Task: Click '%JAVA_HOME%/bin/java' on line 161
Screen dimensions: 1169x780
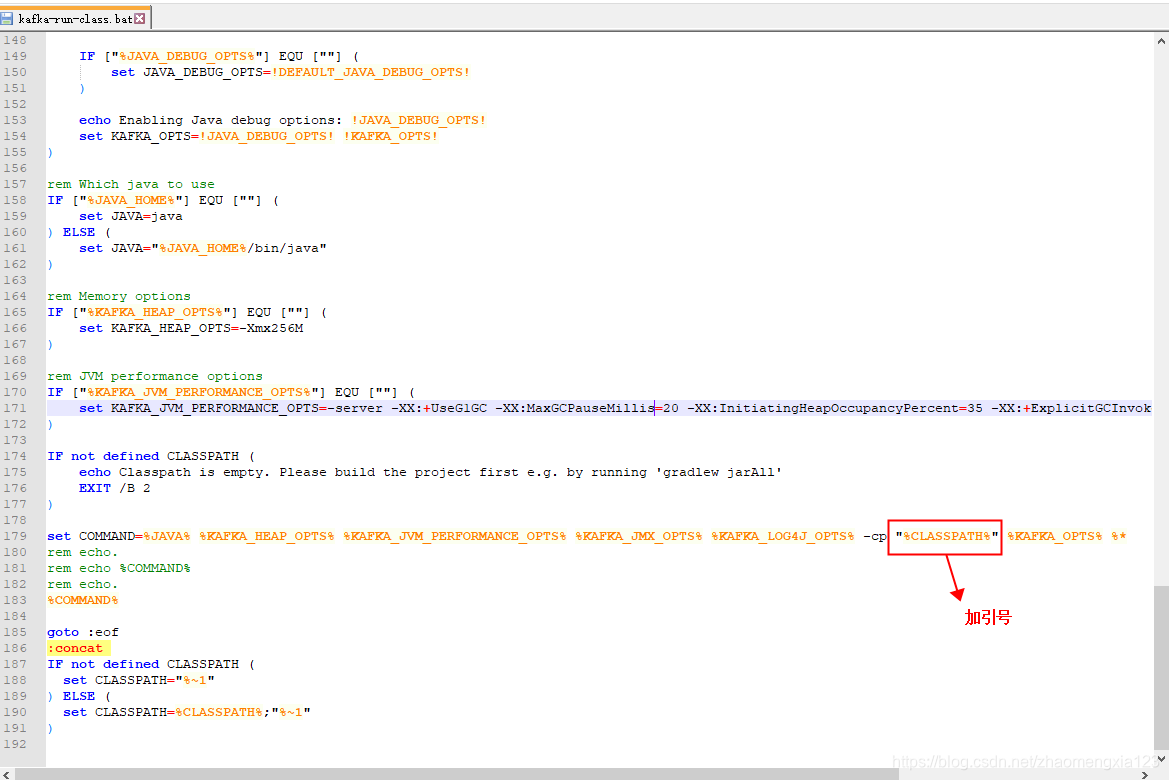Action: [239, 248]
